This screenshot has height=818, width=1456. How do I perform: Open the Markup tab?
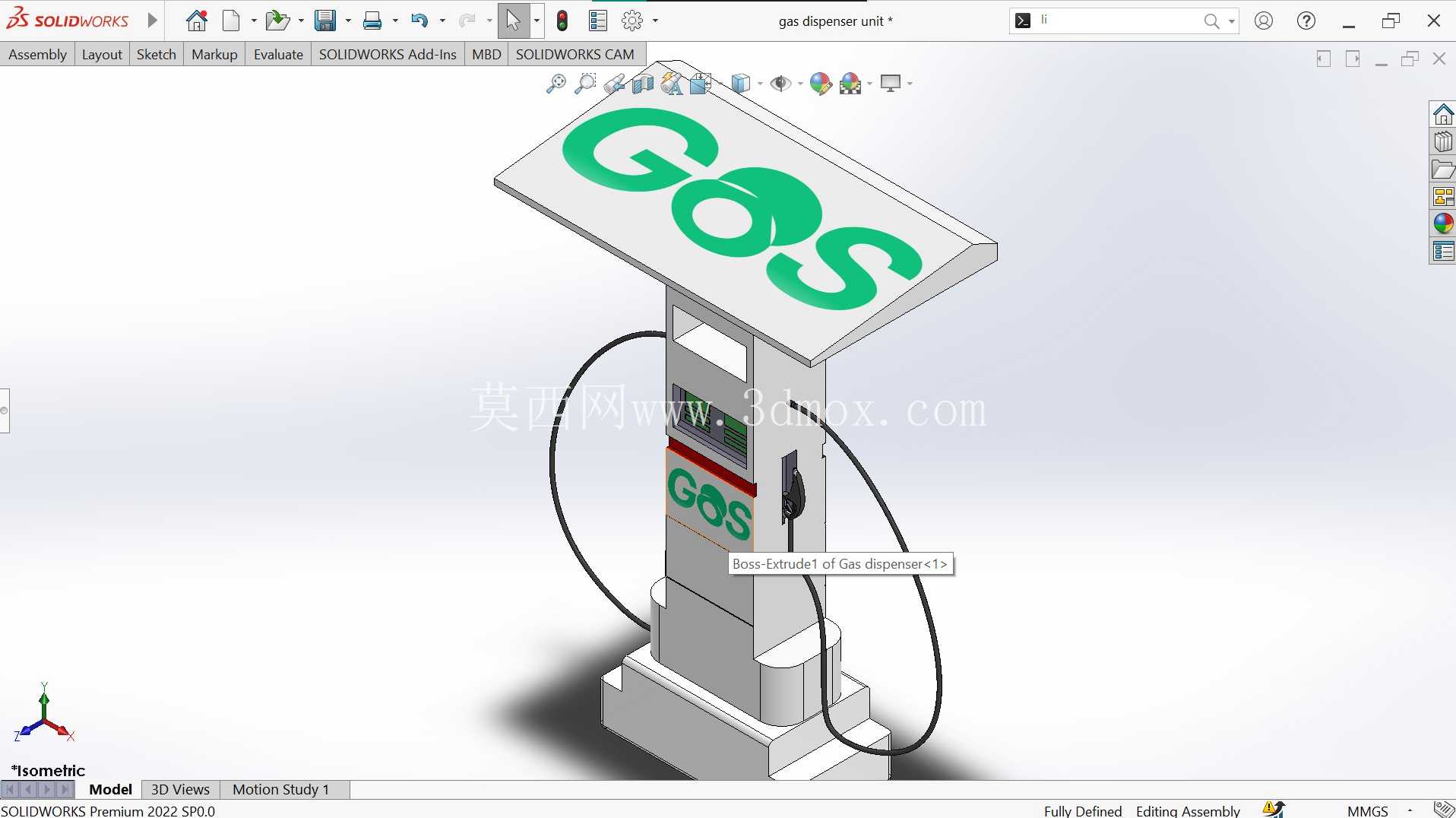coord(214,54)
